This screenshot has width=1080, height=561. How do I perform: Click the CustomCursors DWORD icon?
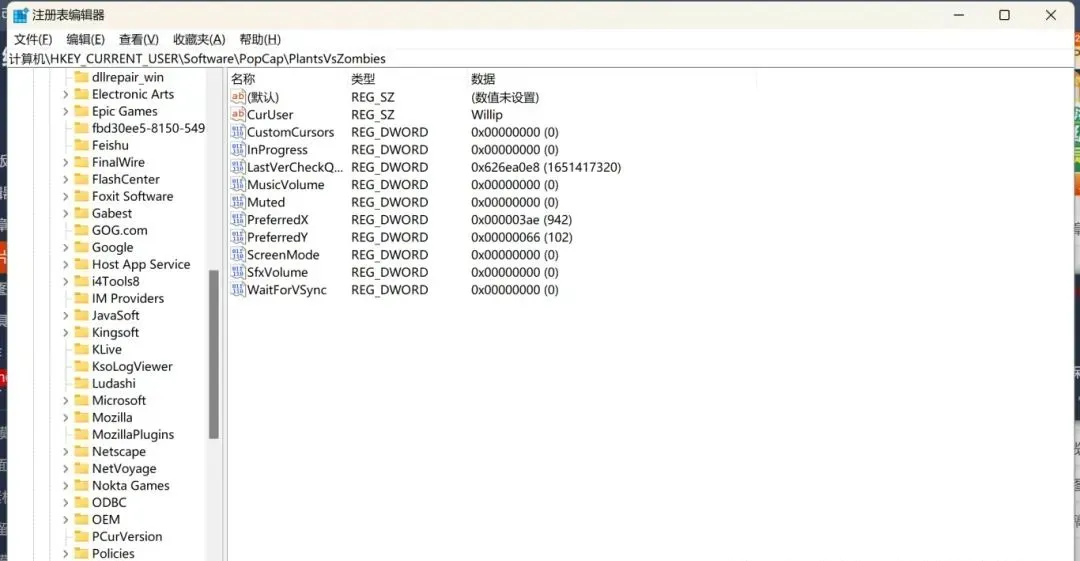click(x=238, y=132)
